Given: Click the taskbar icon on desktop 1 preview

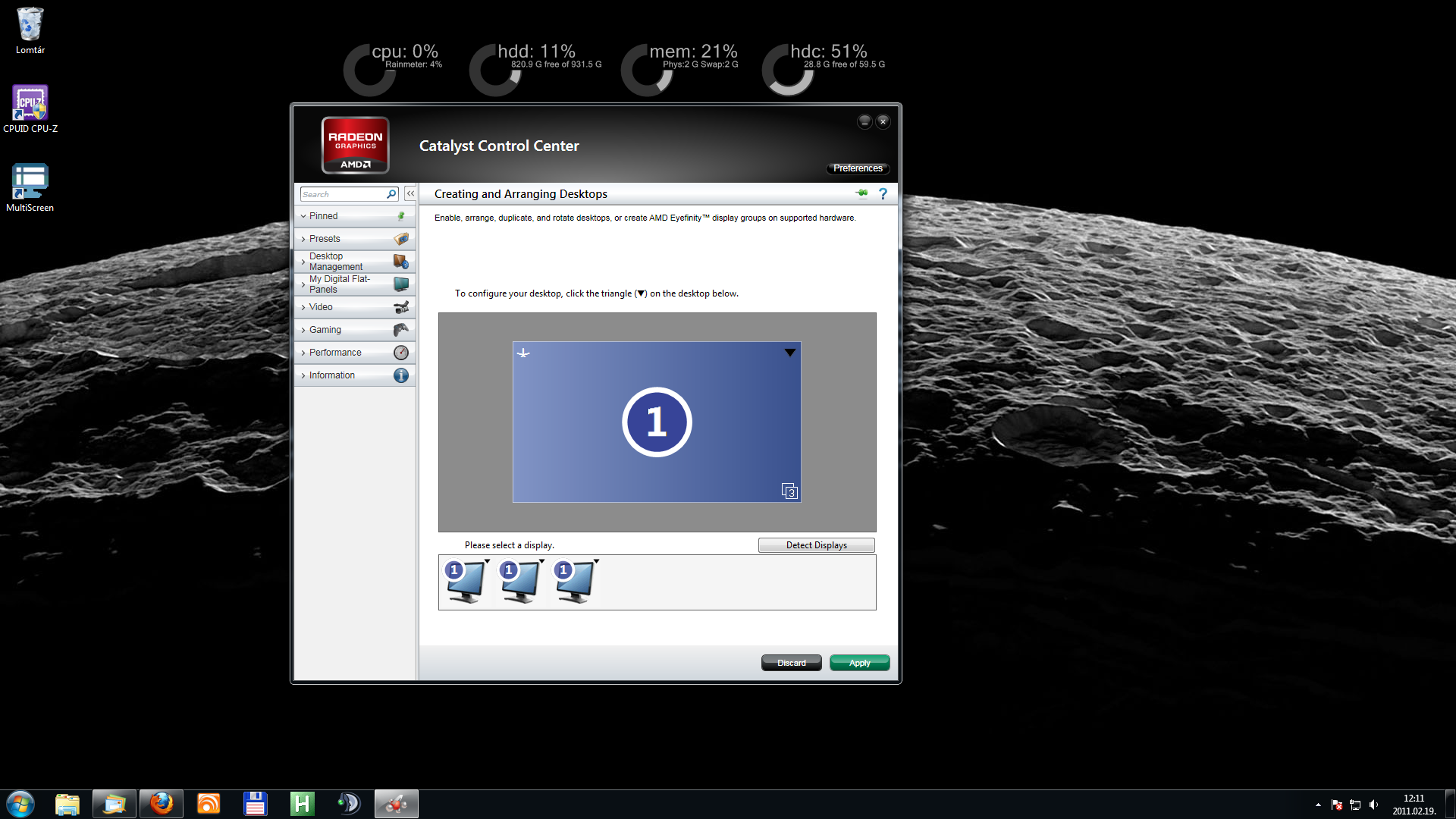Looking at the screenshot, I should tap(523, 353).
